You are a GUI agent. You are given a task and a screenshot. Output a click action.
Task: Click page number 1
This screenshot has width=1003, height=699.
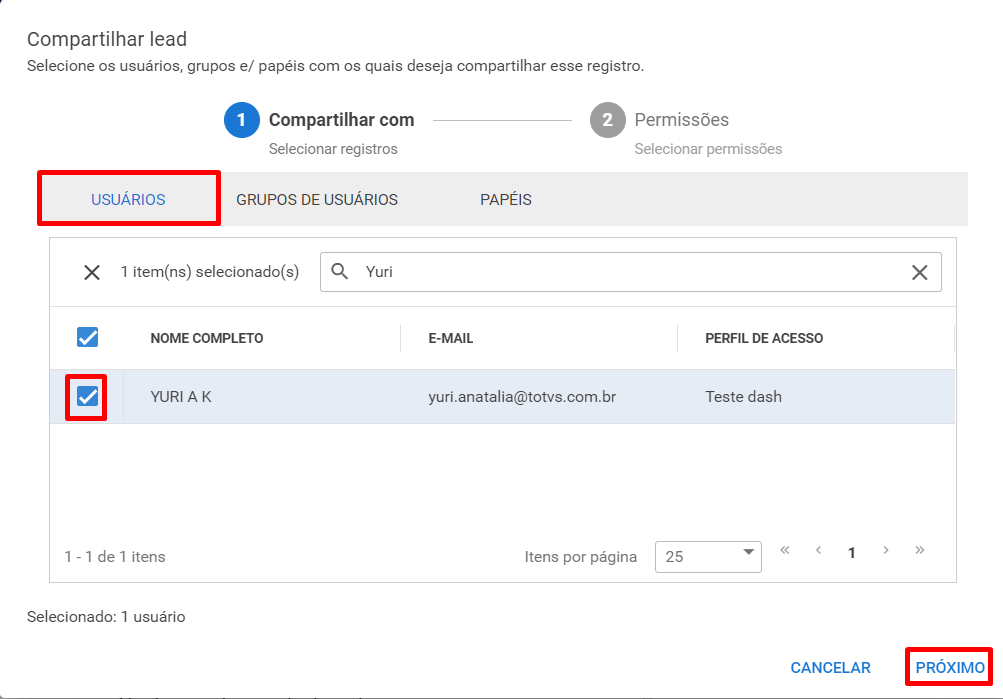(x=851, y=553)
